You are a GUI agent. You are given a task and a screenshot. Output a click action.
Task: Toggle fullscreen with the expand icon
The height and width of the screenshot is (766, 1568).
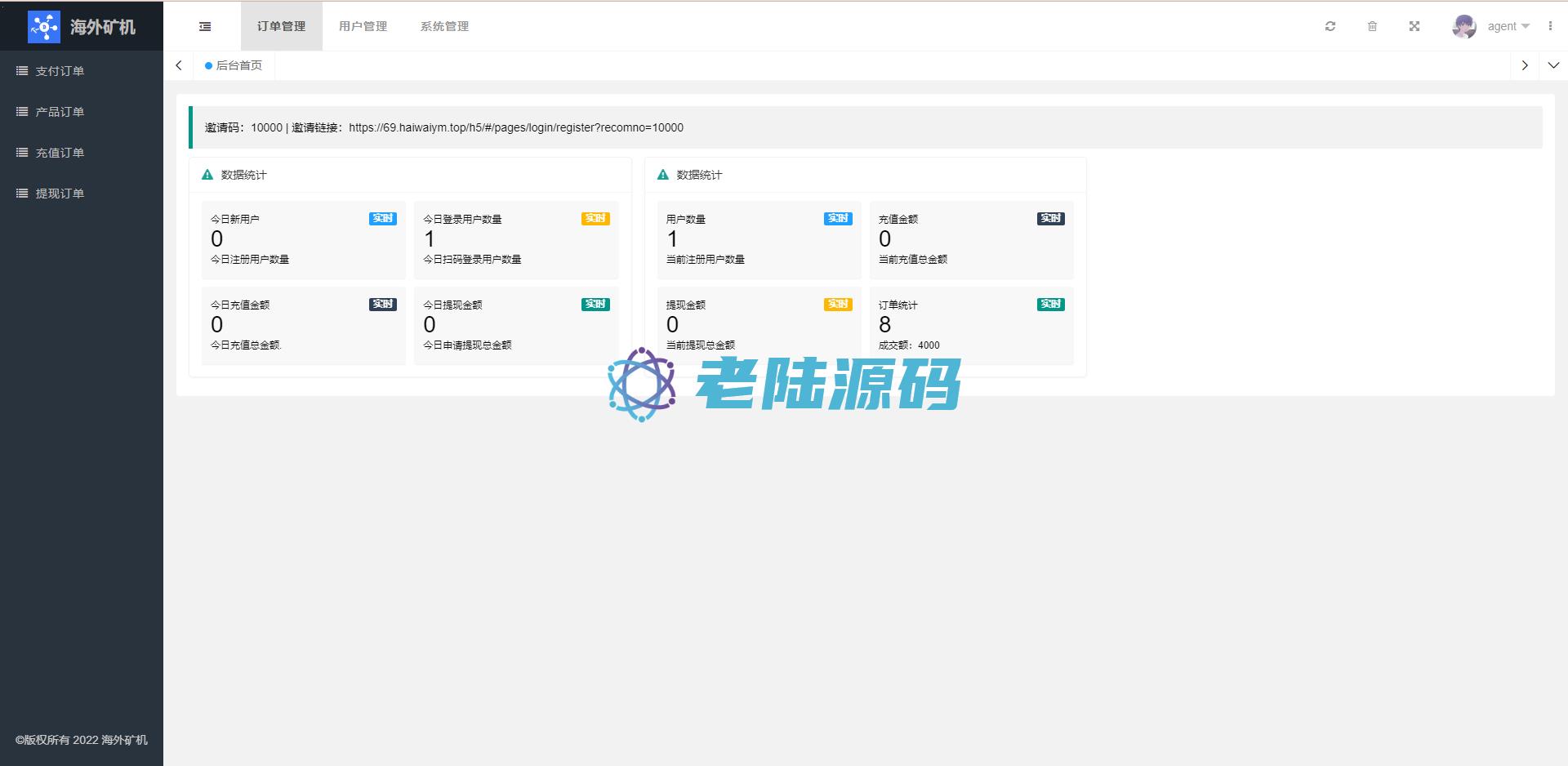coord(1414,26)
